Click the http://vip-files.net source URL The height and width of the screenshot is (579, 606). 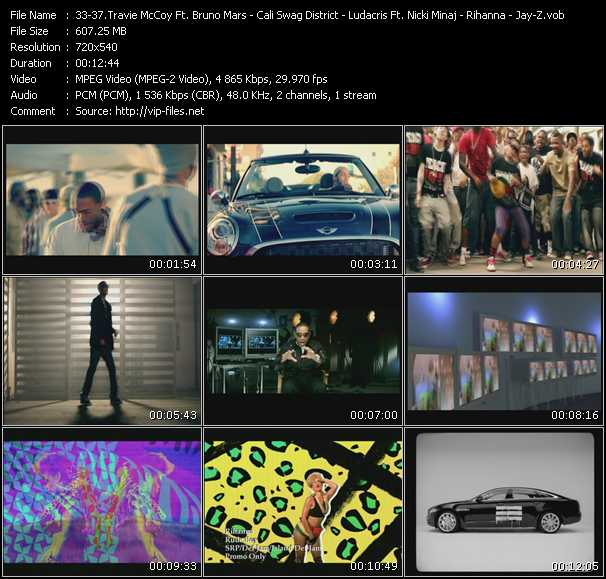[160, 111]
